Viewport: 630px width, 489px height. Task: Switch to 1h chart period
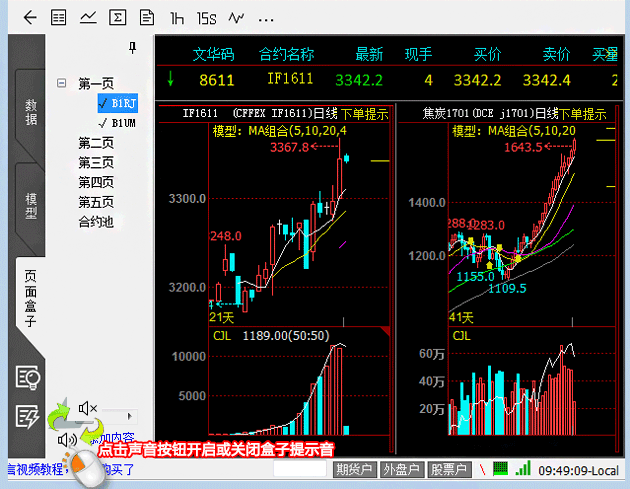click(177, 17)
